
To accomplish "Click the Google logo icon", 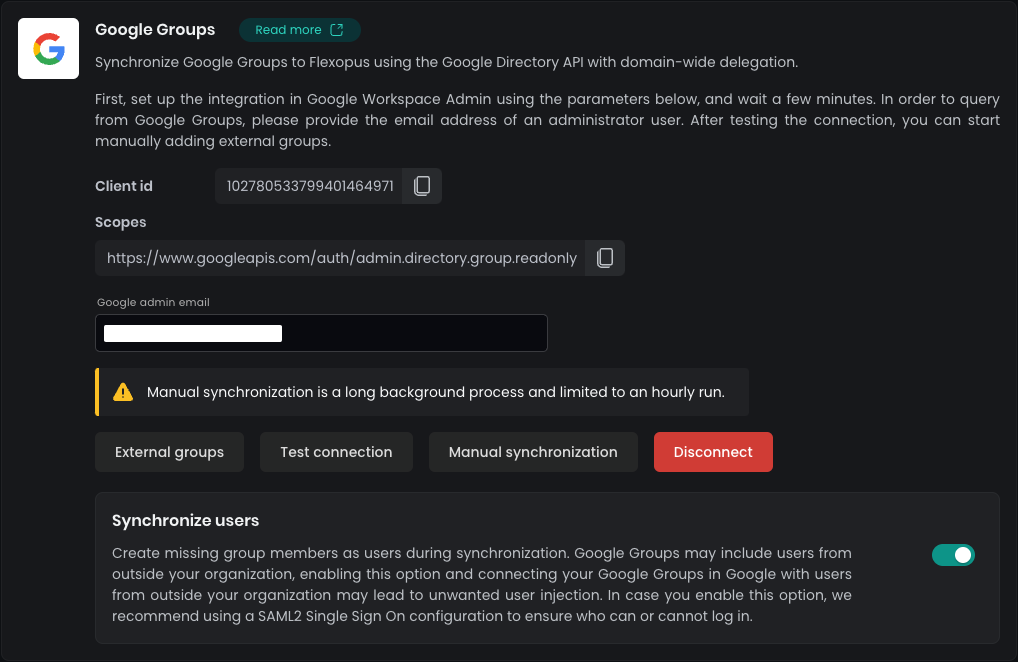I will 48,48.
